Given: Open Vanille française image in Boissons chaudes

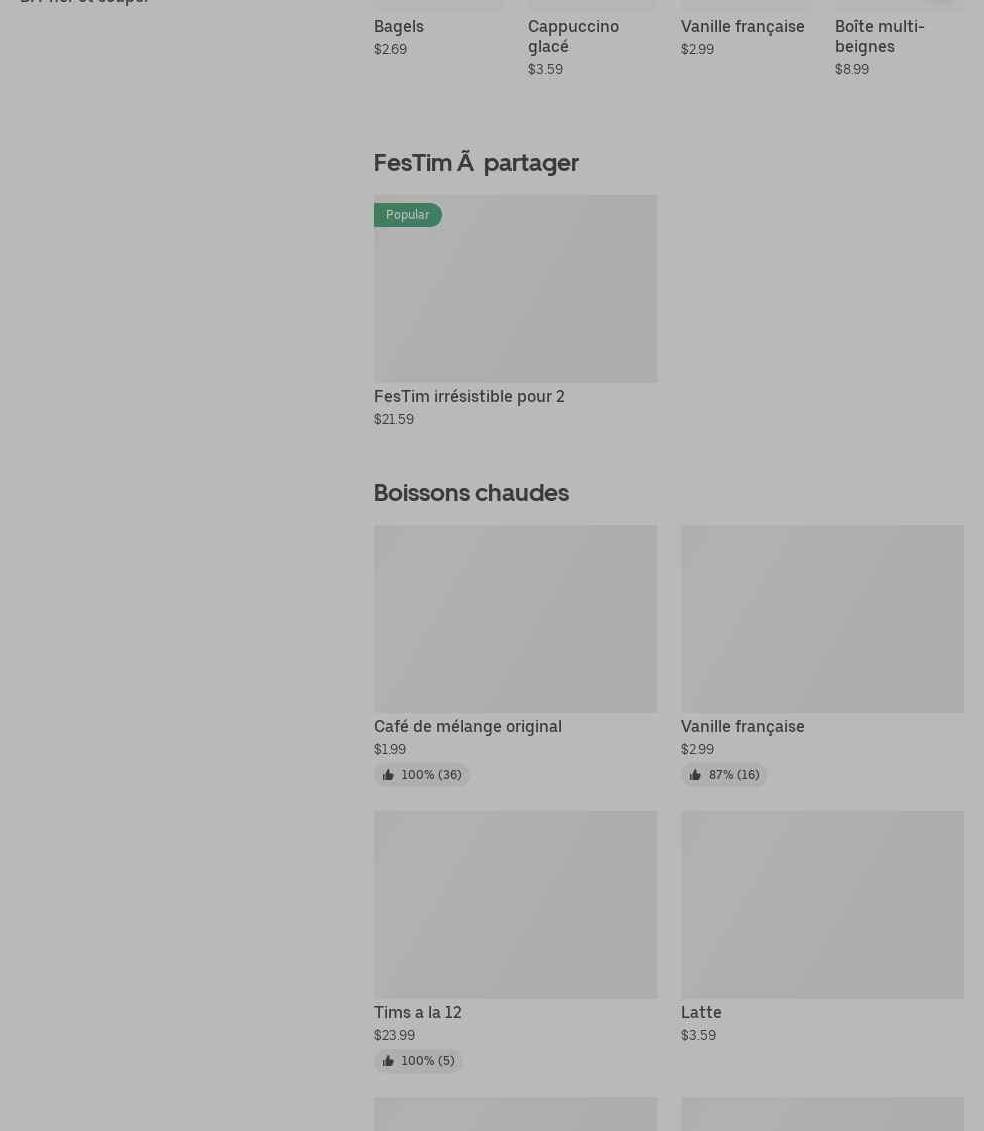Looking at the screenshot, I should (x=822, y=619).
